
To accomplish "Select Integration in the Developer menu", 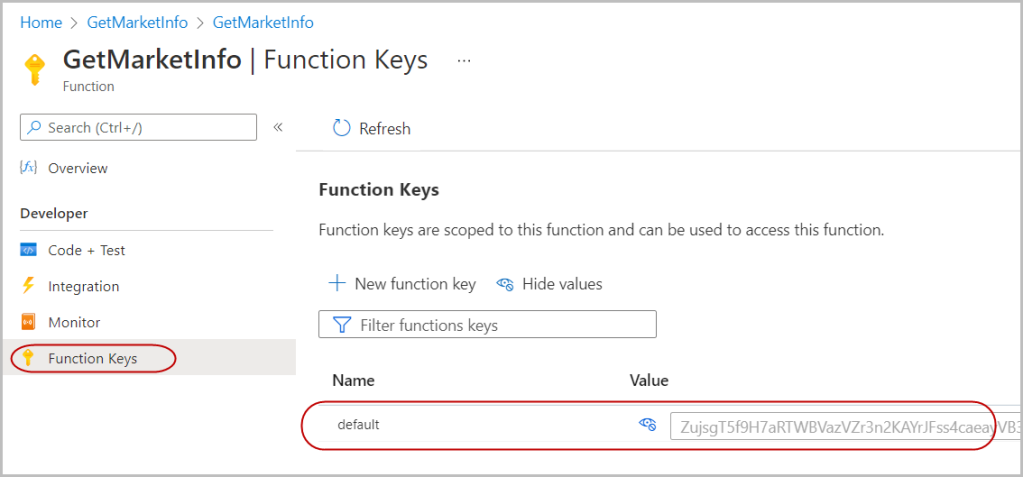I will (x=84, y=286).
